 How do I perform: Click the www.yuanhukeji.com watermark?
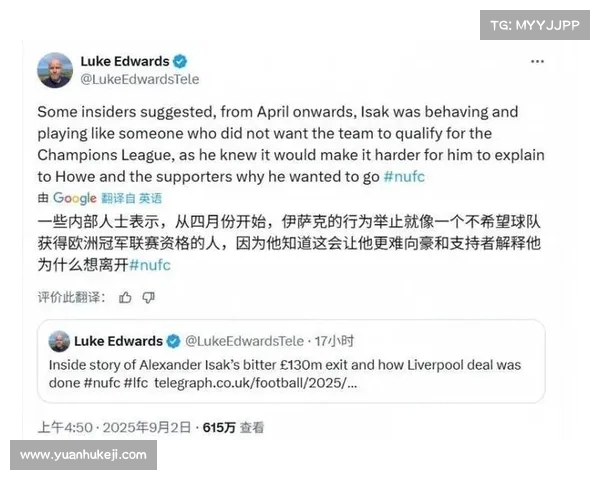point(83,455)
